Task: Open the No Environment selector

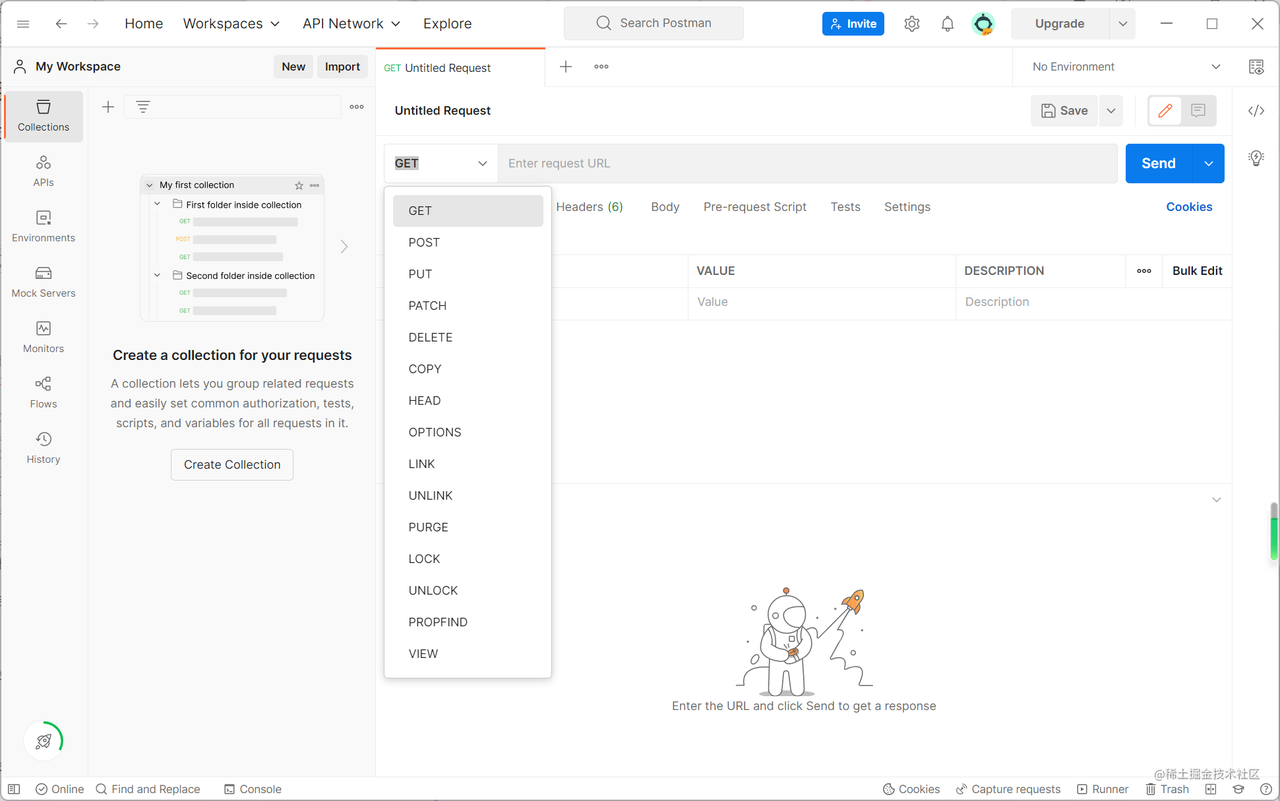Action: coord(1126,67)
